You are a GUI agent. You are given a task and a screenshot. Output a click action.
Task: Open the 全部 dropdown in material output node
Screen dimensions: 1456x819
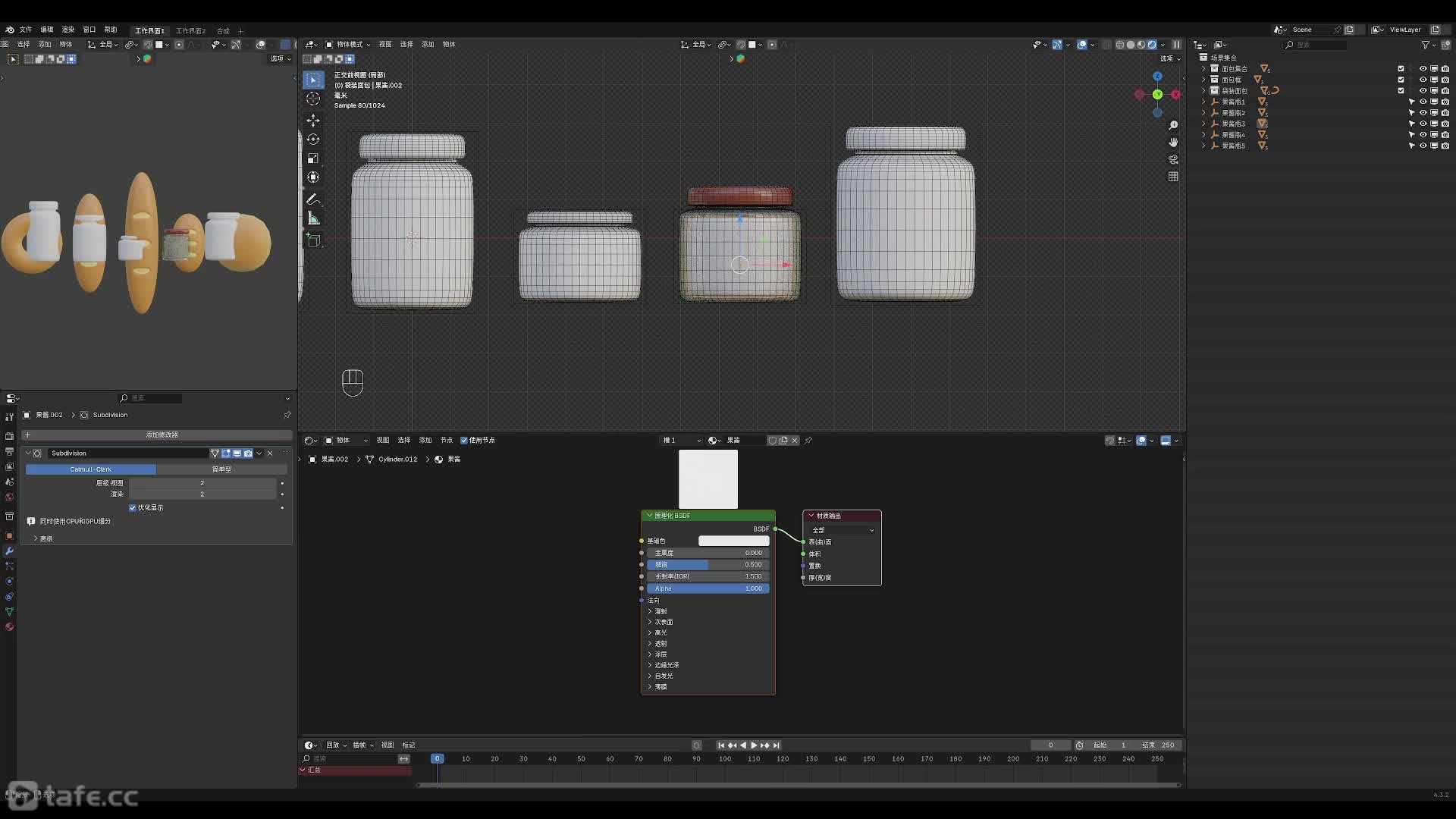(843, 530)
